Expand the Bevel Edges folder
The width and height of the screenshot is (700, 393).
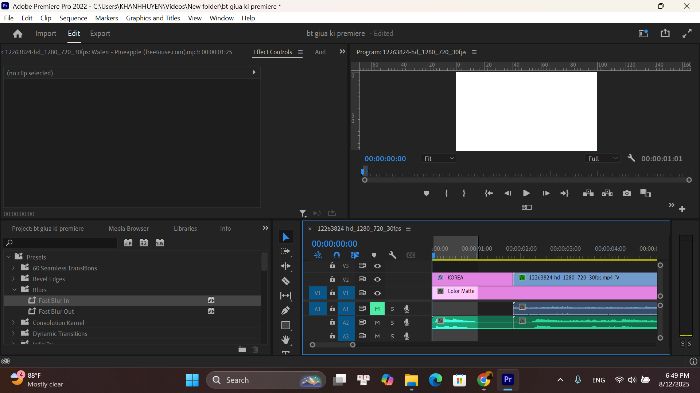[13, 279]
